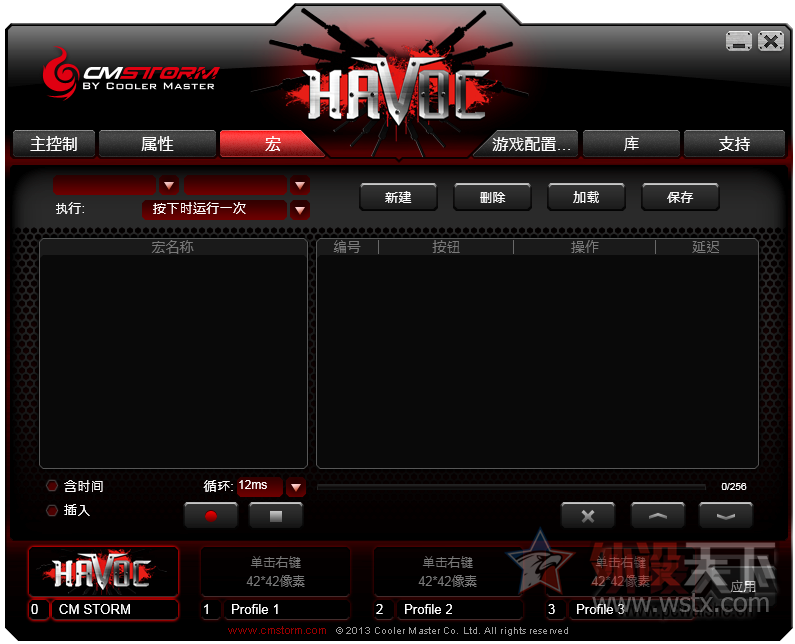This screenshot has width=795, height=644.
Task: Click the 编号 column header
Action: (x=347, y=247)
